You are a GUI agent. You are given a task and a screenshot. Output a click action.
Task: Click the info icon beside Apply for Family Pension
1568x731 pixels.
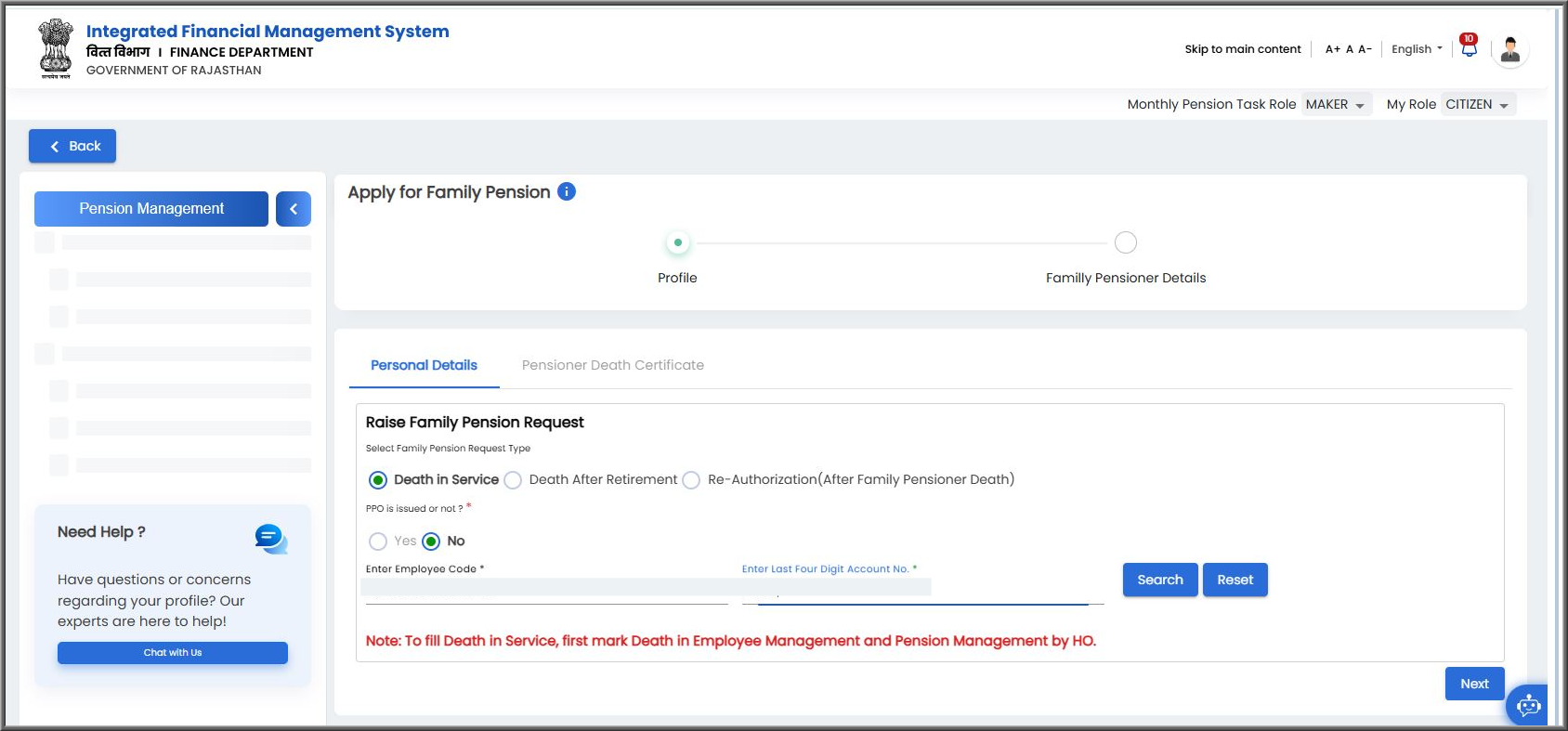click(567, 191)
